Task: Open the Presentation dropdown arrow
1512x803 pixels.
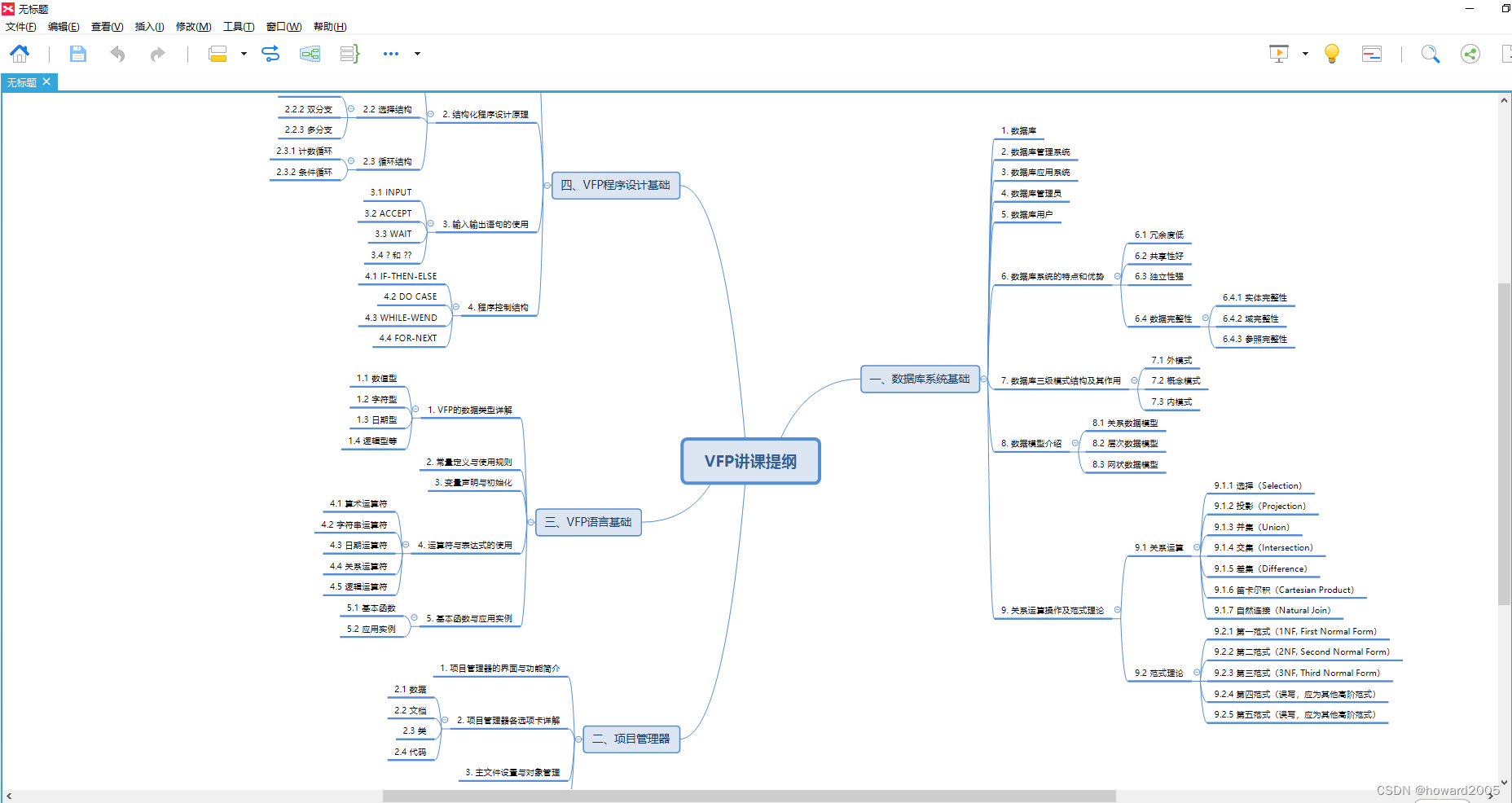Action: [x=1305, y=54]
